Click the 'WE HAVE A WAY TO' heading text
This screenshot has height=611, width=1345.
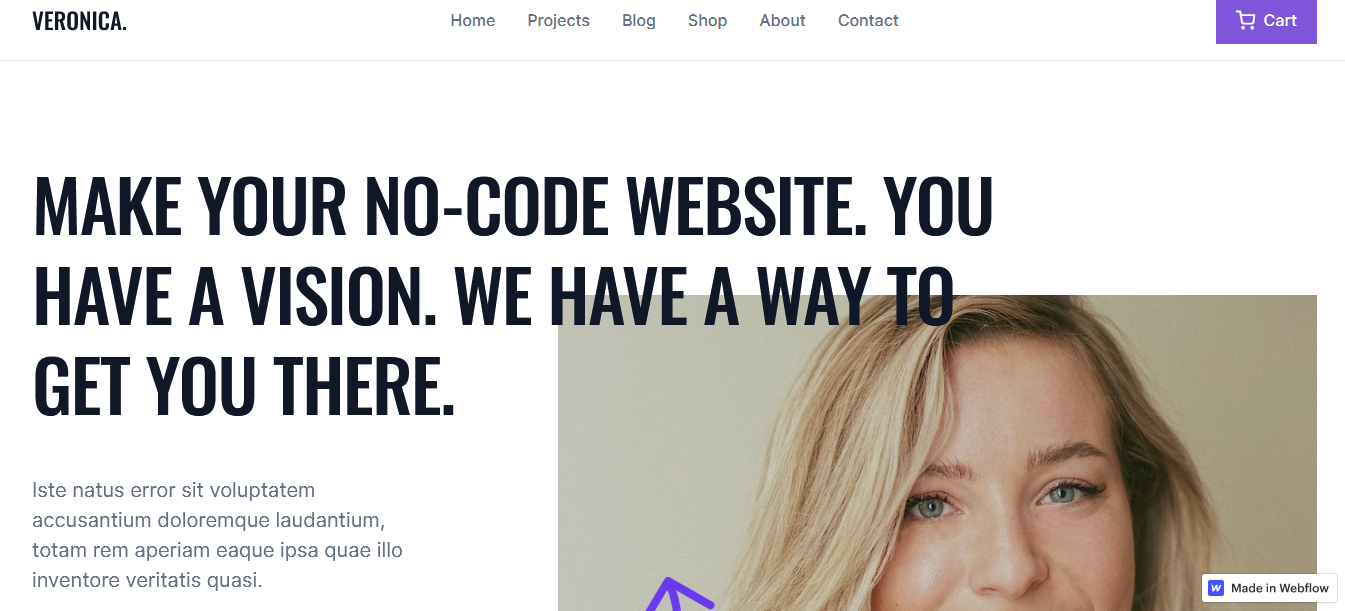coord(704,295)
